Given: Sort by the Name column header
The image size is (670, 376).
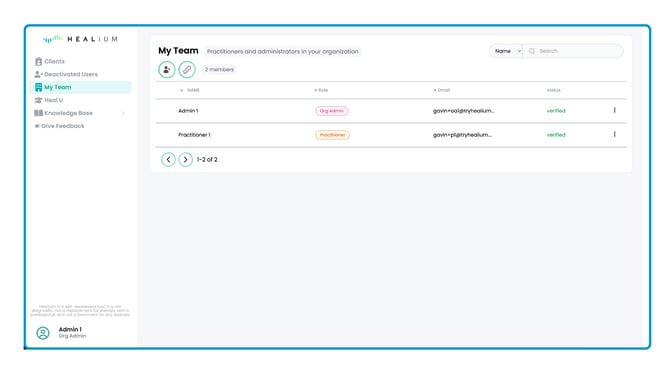Looking at the screenshot, I should pyautogui.click(x=190, y=90).
